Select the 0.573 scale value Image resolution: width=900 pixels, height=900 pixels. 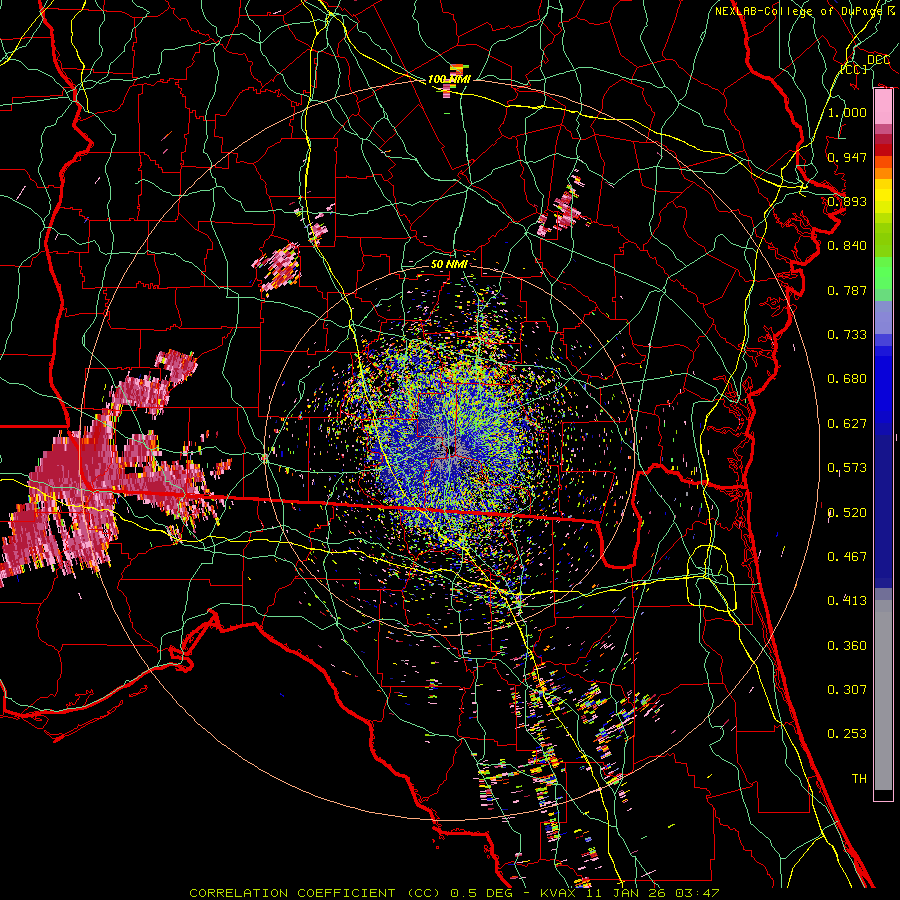pyautogui.click(x=847, y=468)
